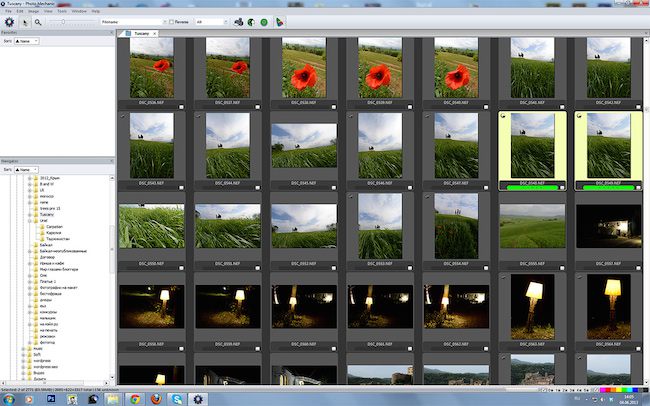
Task: Open the View menu
Action: [x=49, y=11]
